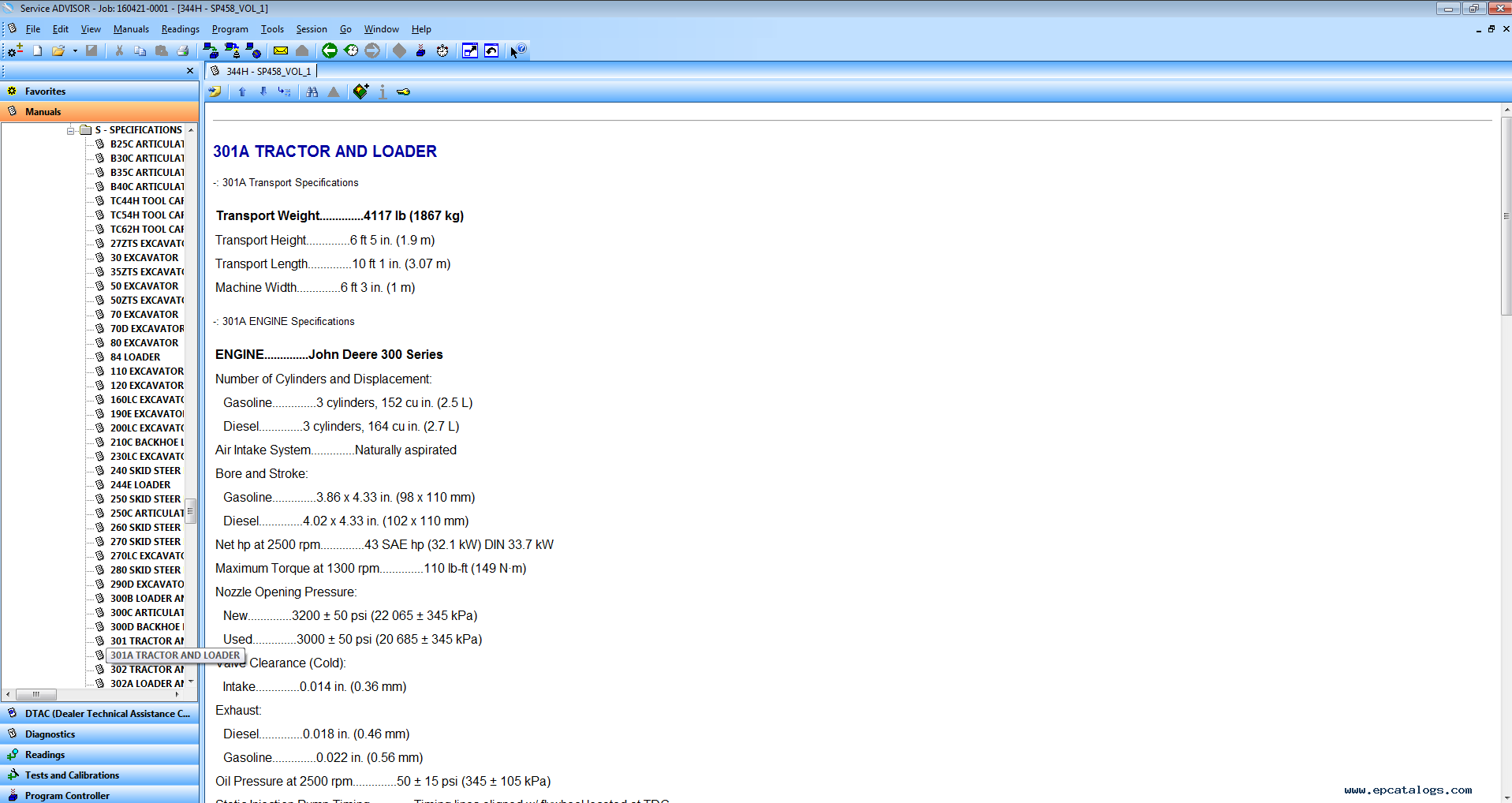
Task: Expand the Diagnostics panel
Action: coord(50,734)
